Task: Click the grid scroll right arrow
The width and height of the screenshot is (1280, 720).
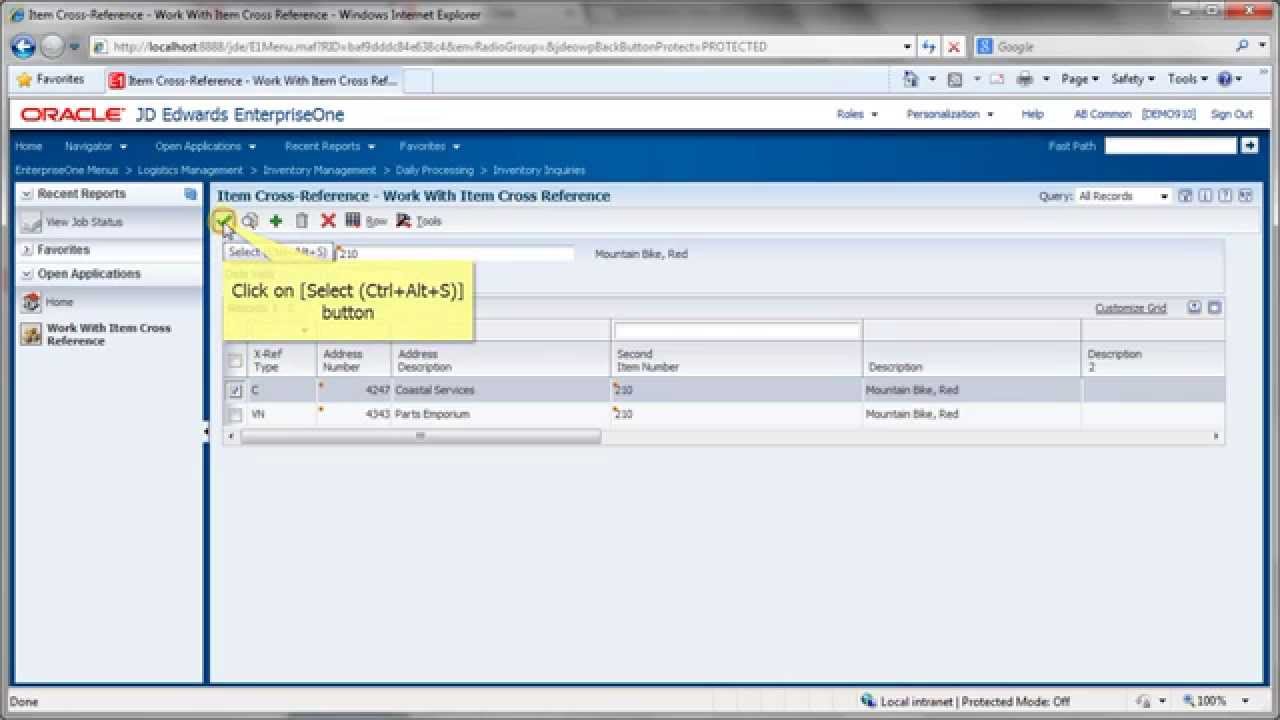Action: (1216, 436)
